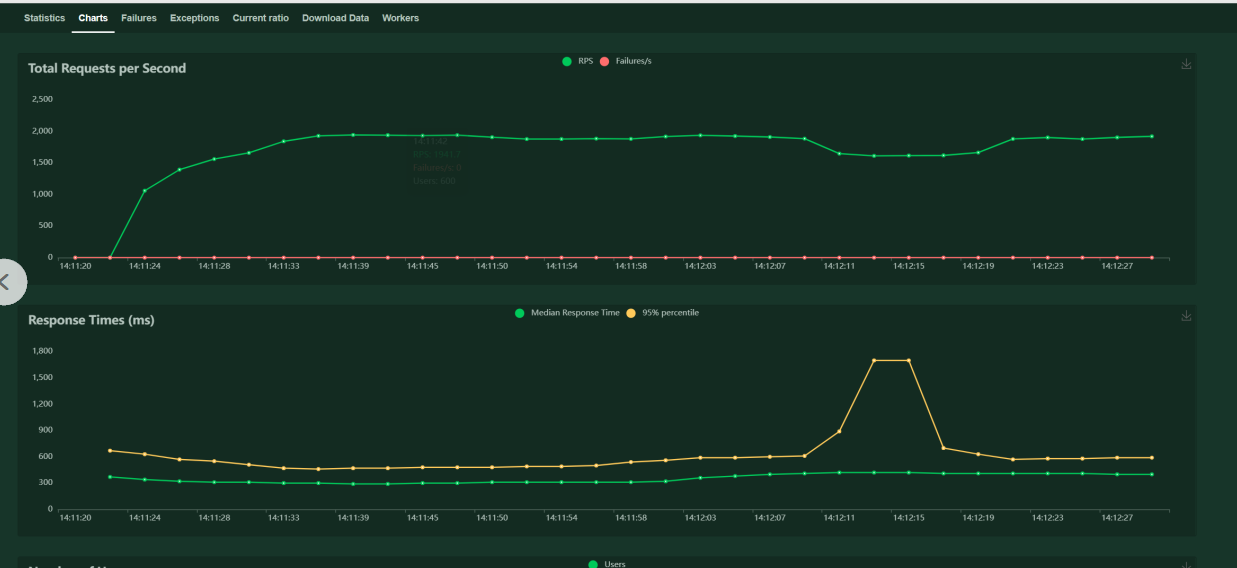
Task: Click the 900 y-axis label
Action: (44, 430)
